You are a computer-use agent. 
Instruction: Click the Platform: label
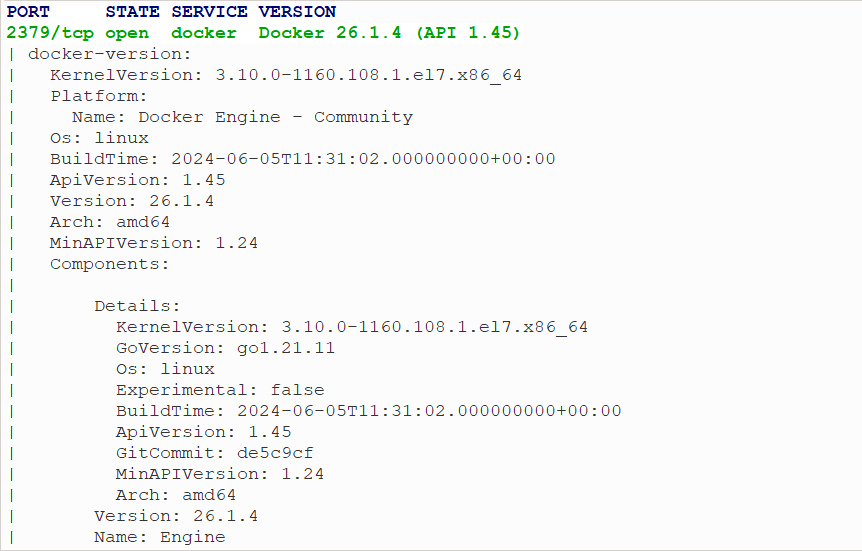click(99, 96)
